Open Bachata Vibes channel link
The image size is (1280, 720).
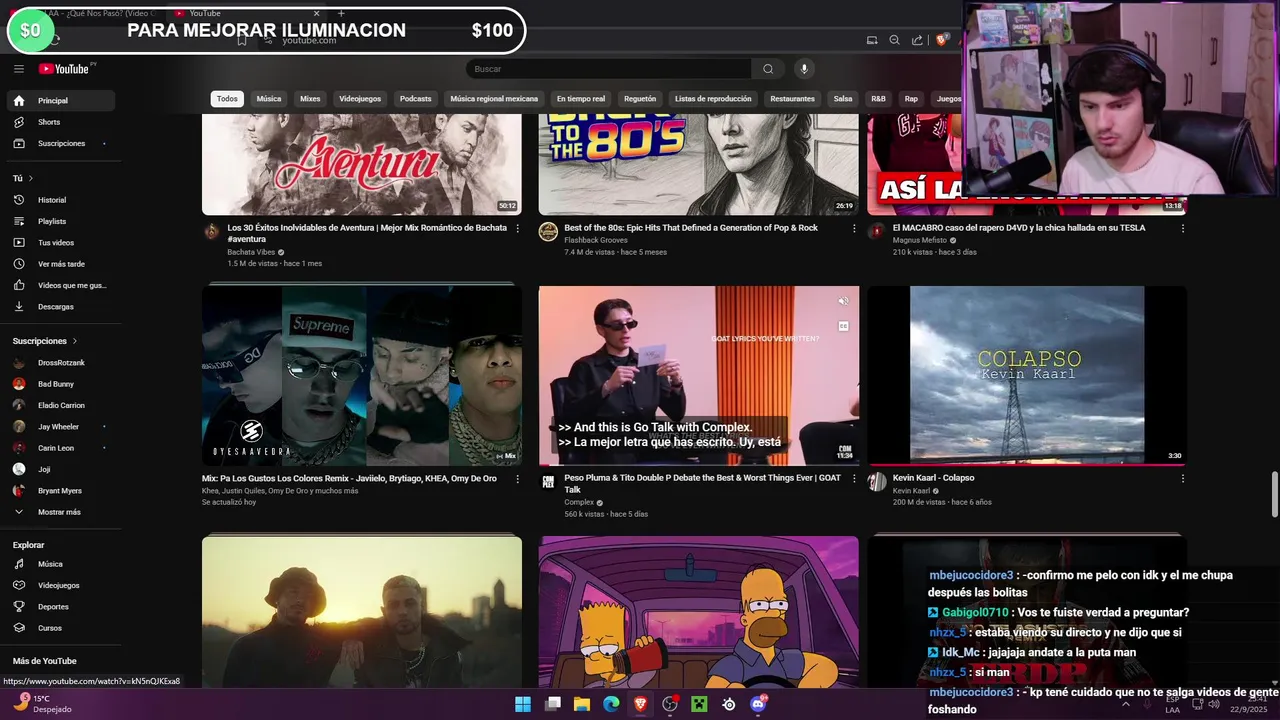[251, 252]
